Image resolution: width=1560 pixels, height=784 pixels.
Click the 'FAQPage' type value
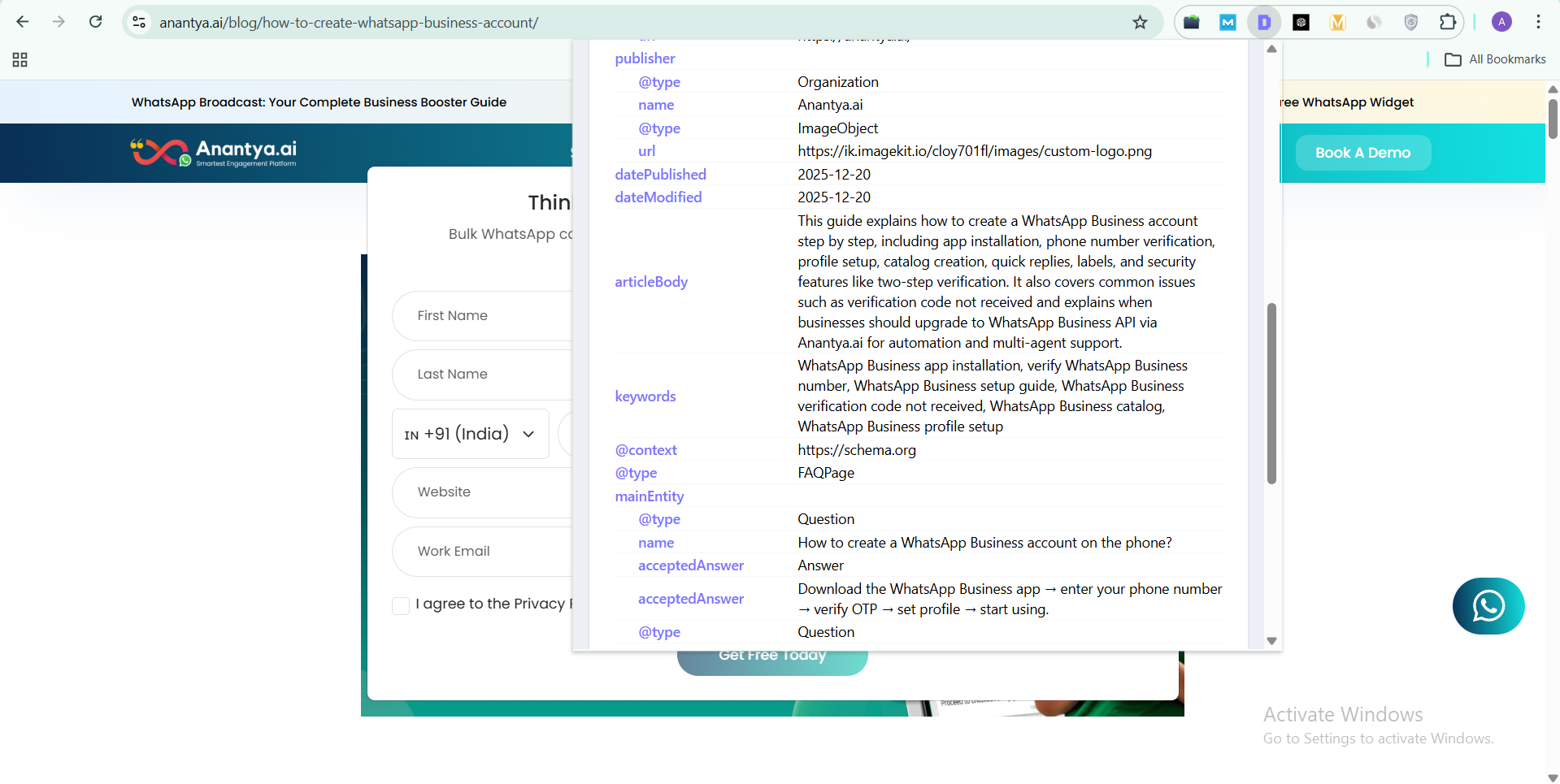[826, 473]
